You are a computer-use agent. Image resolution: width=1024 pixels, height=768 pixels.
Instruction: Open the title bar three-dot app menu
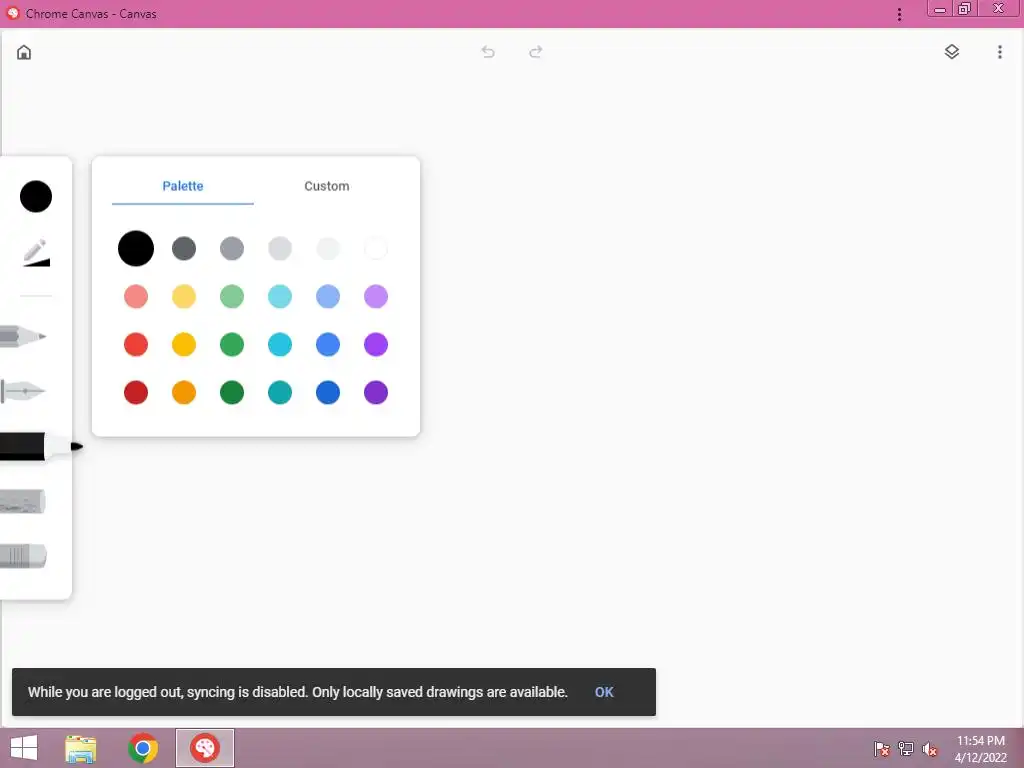(899, 14)
